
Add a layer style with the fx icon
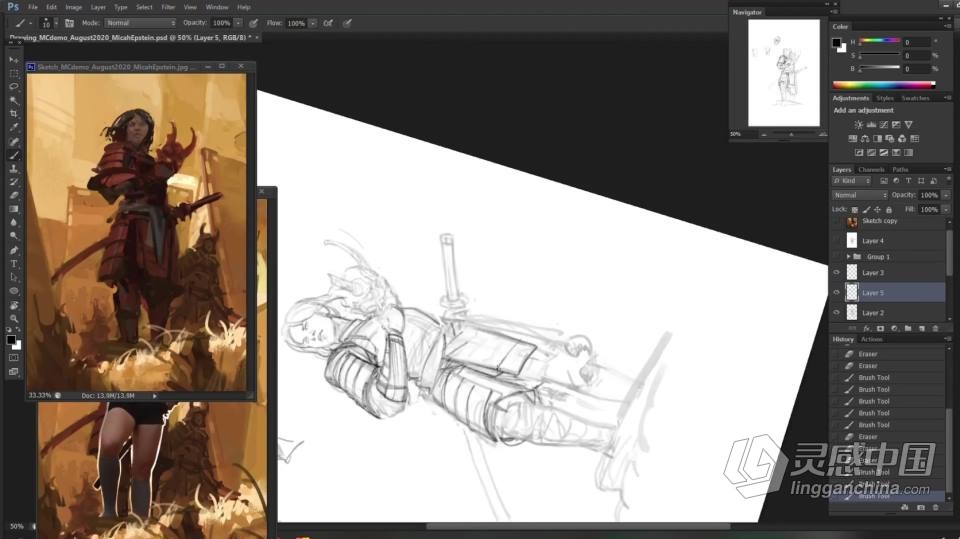[866, 328]
